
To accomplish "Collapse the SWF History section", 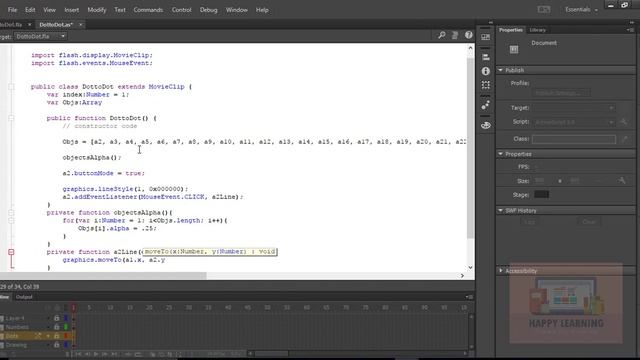I will [x=501, y=211].
